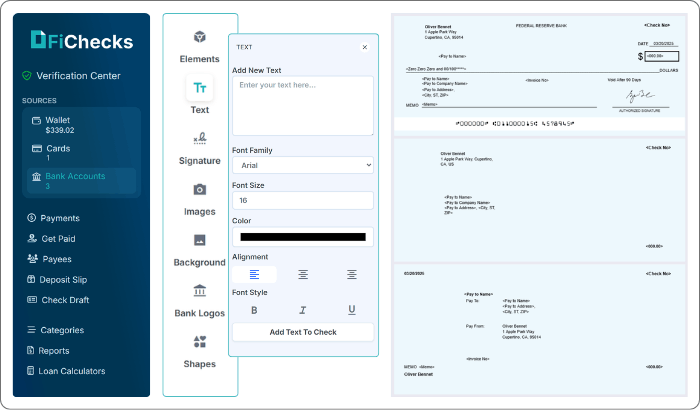Open the Signature tool
The width and height of the screenshot is (700, 410).
coord(199,139)
